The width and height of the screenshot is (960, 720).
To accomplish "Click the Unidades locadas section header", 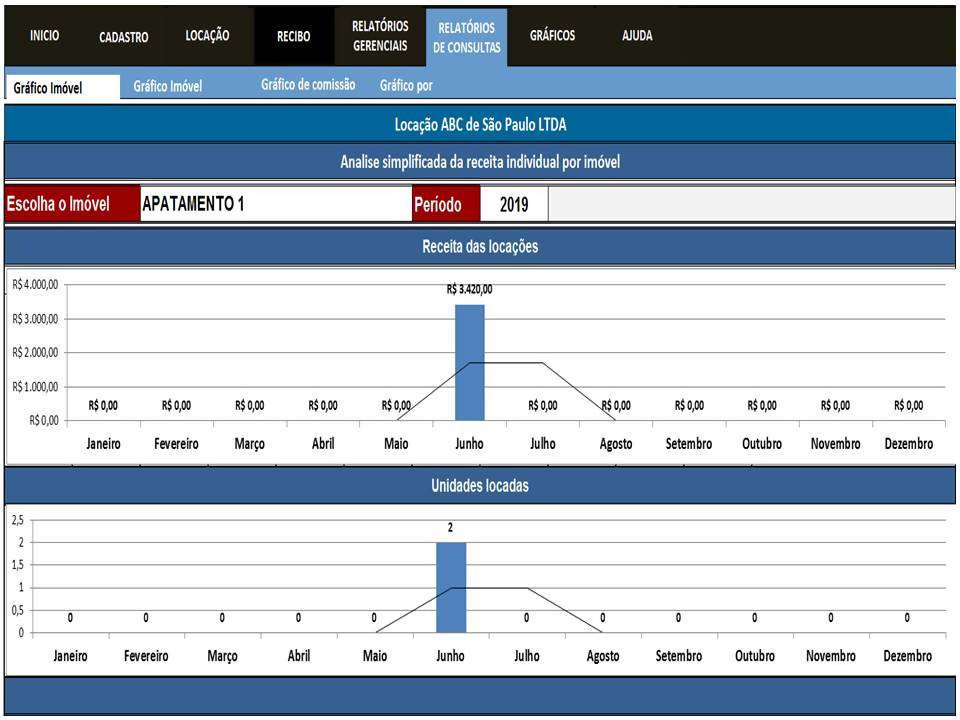I will click(x=480, y=486).
